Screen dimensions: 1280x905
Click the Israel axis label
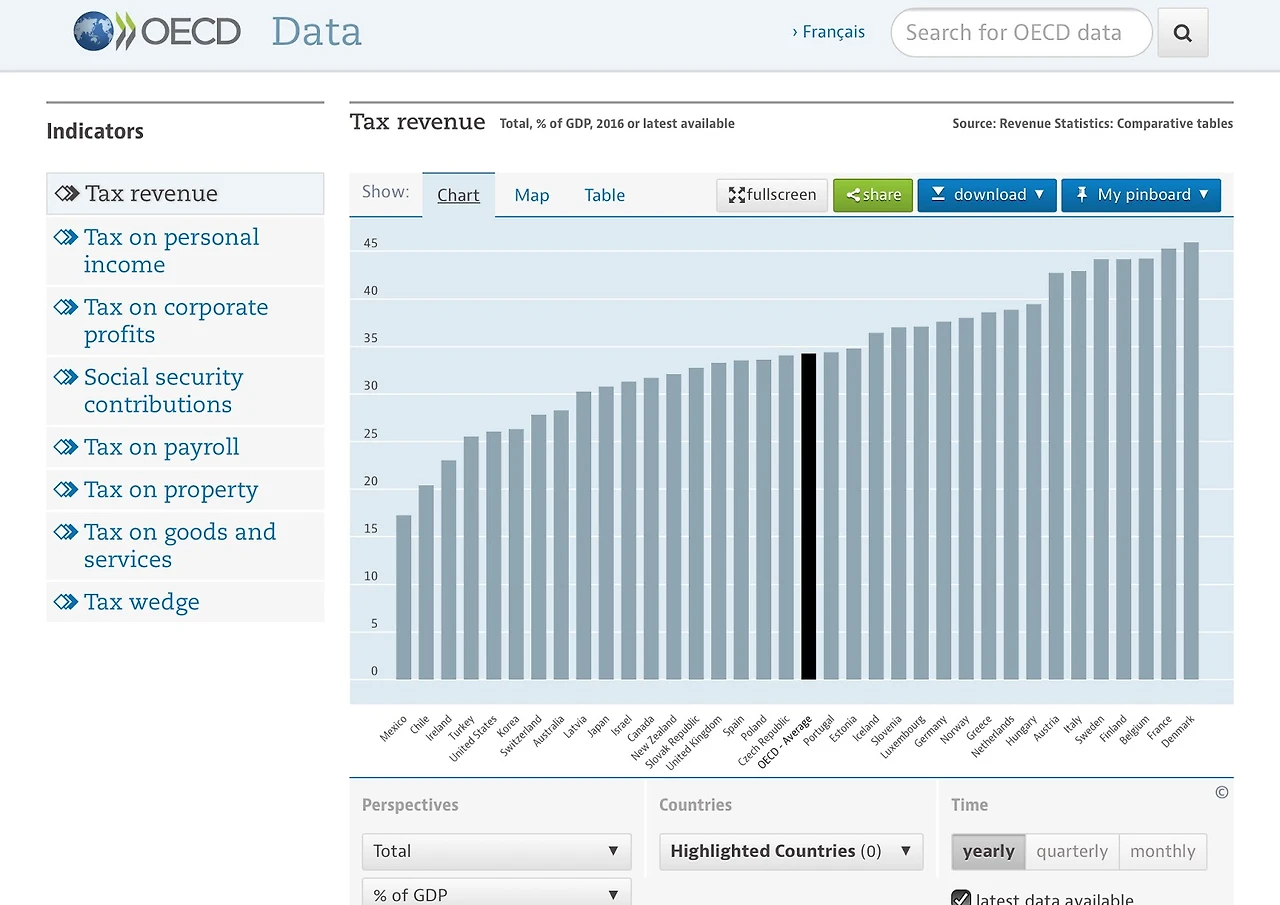click(x=622, y=725)
